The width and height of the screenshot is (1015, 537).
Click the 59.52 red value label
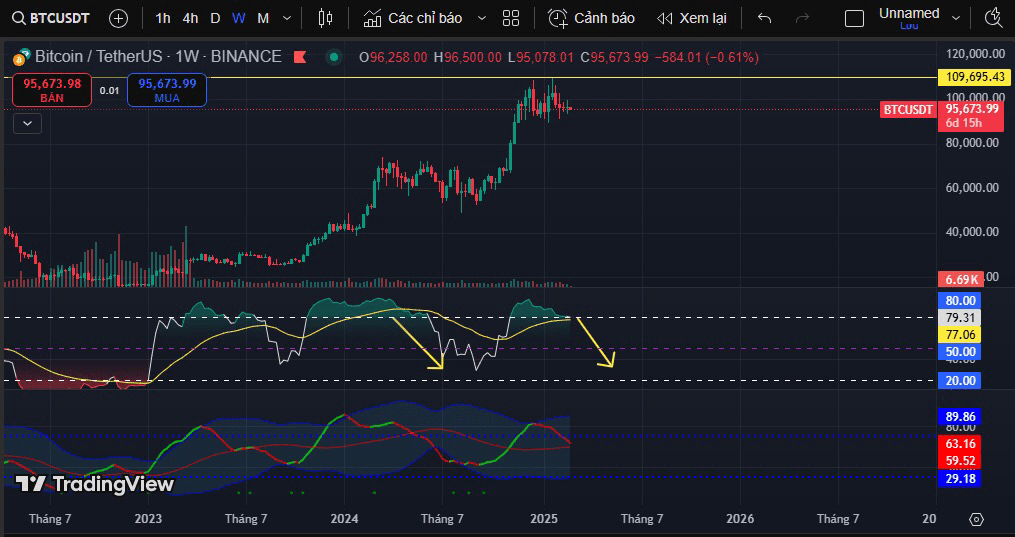click(960, 461)
